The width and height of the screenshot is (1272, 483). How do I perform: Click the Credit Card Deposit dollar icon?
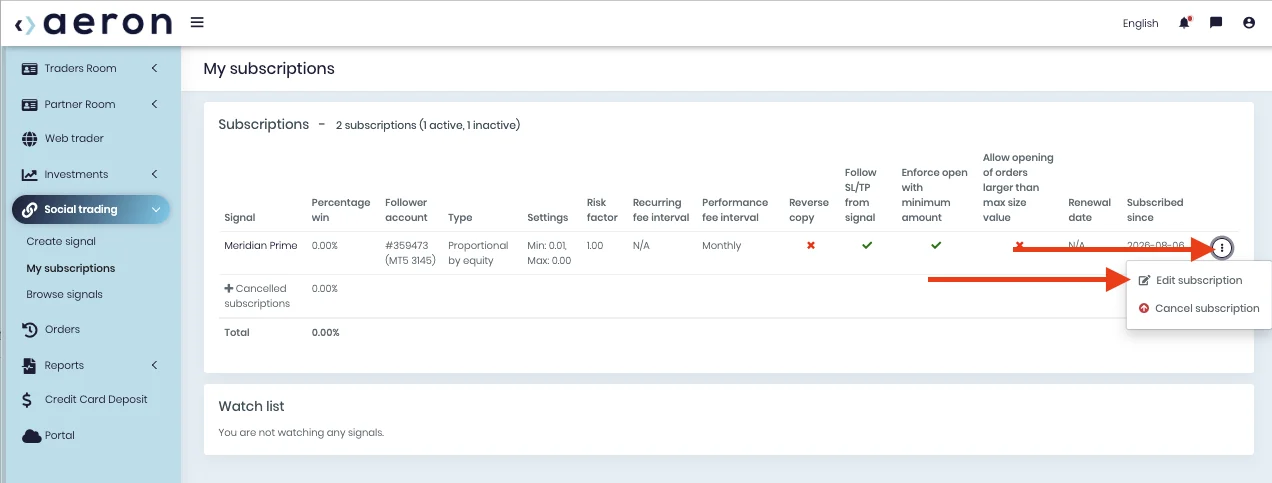point(28,400)
